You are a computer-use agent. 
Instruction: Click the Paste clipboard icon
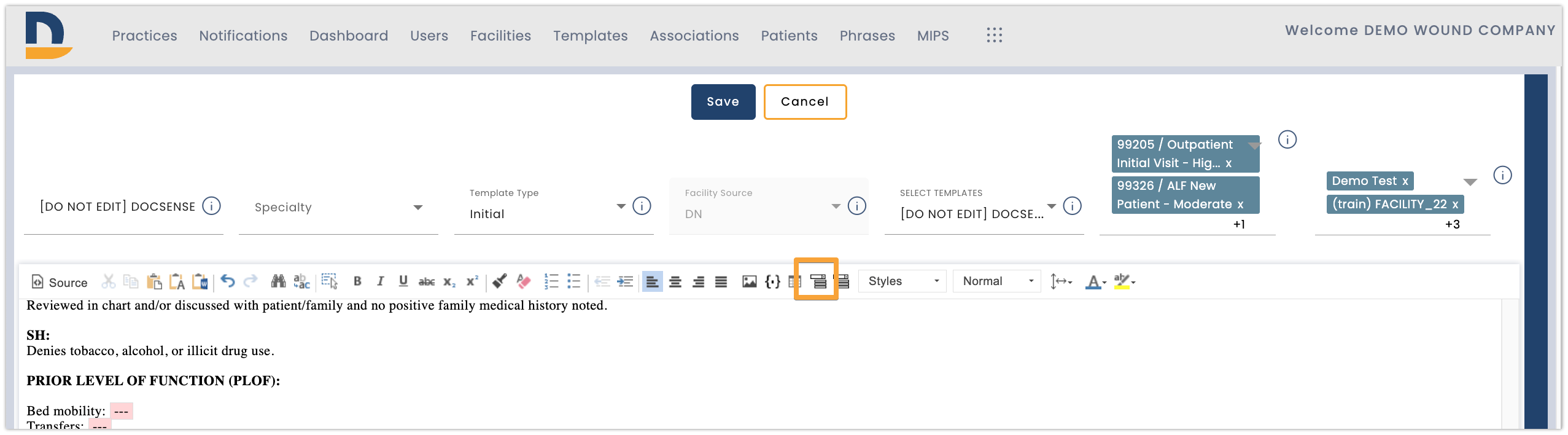(154, 281)
